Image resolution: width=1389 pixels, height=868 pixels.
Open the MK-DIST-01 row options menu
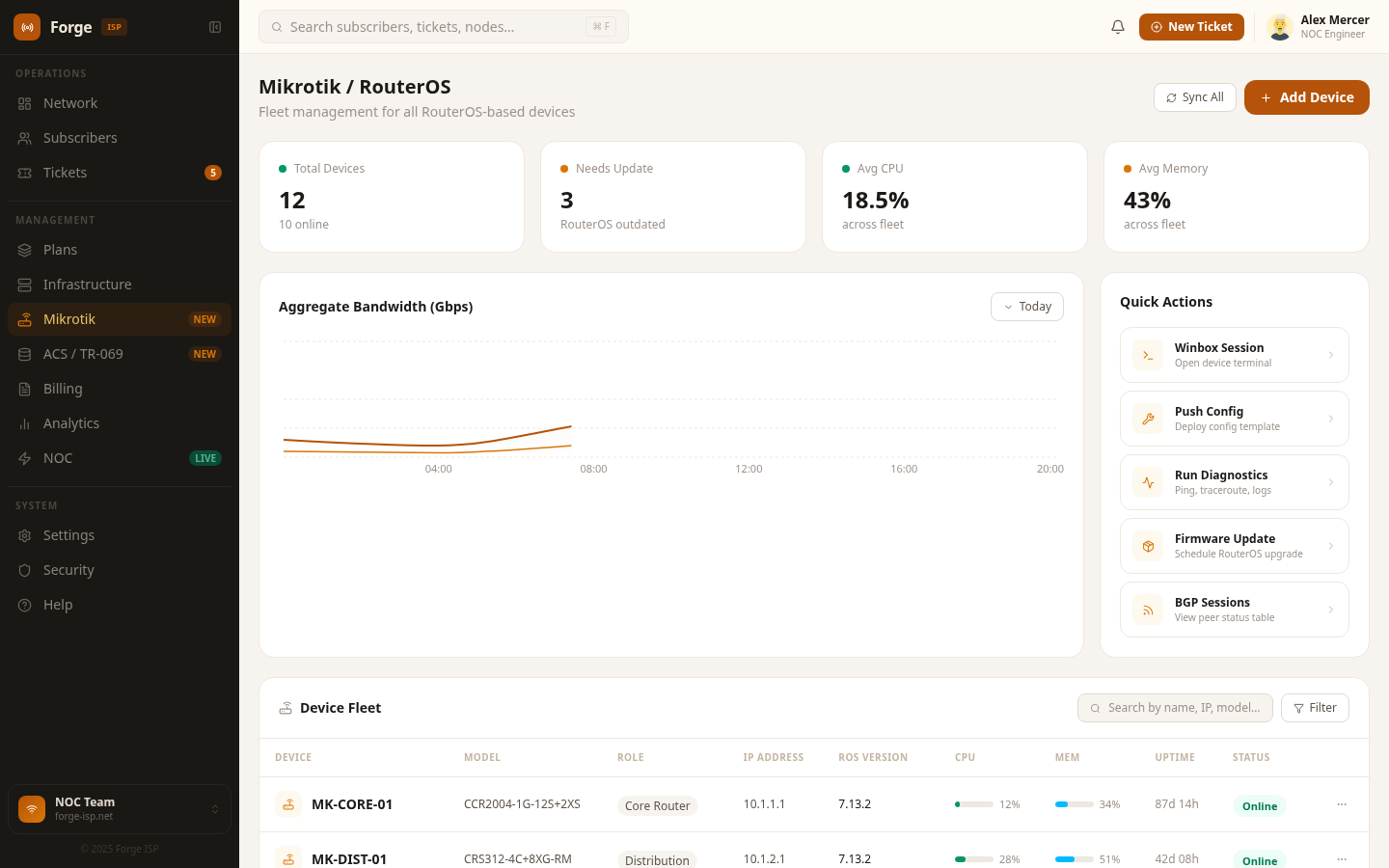pyautogui.click(x=1342, y=859)
